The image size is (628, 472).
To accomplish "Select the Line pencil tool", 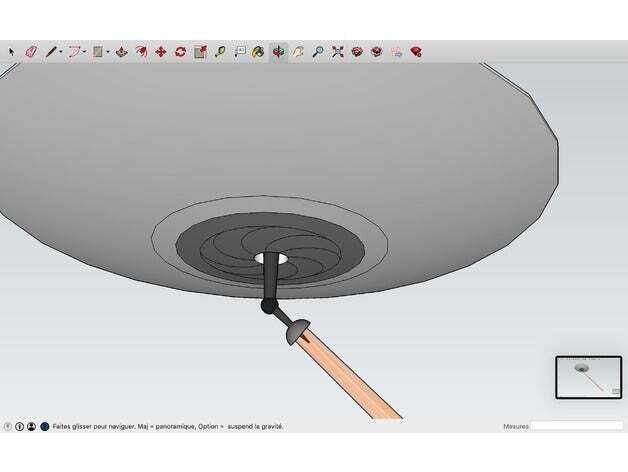I will [51, 52].
